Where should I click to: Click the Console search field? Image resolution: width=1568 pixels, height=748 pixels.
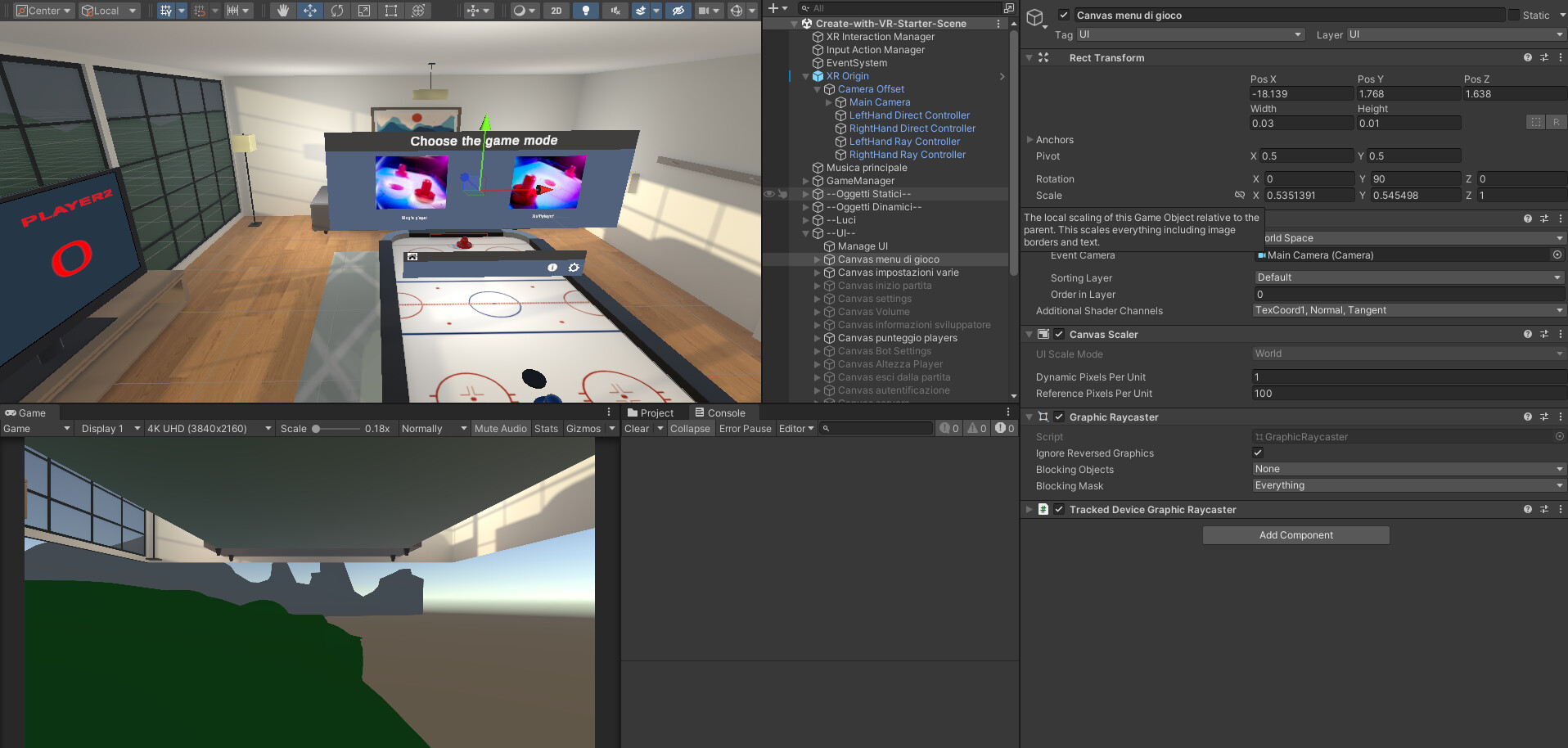(876, 428)
